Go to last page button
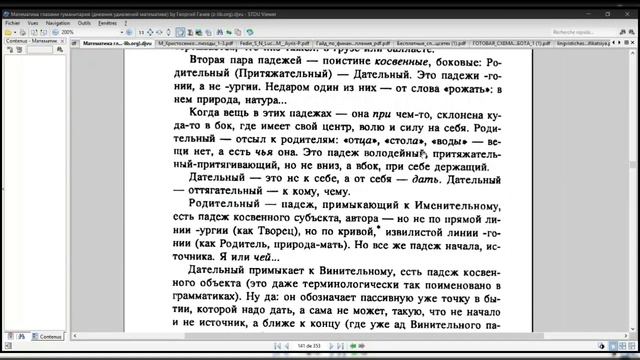The width and height of the screenshot is (640, 360). tap(340, 346)
